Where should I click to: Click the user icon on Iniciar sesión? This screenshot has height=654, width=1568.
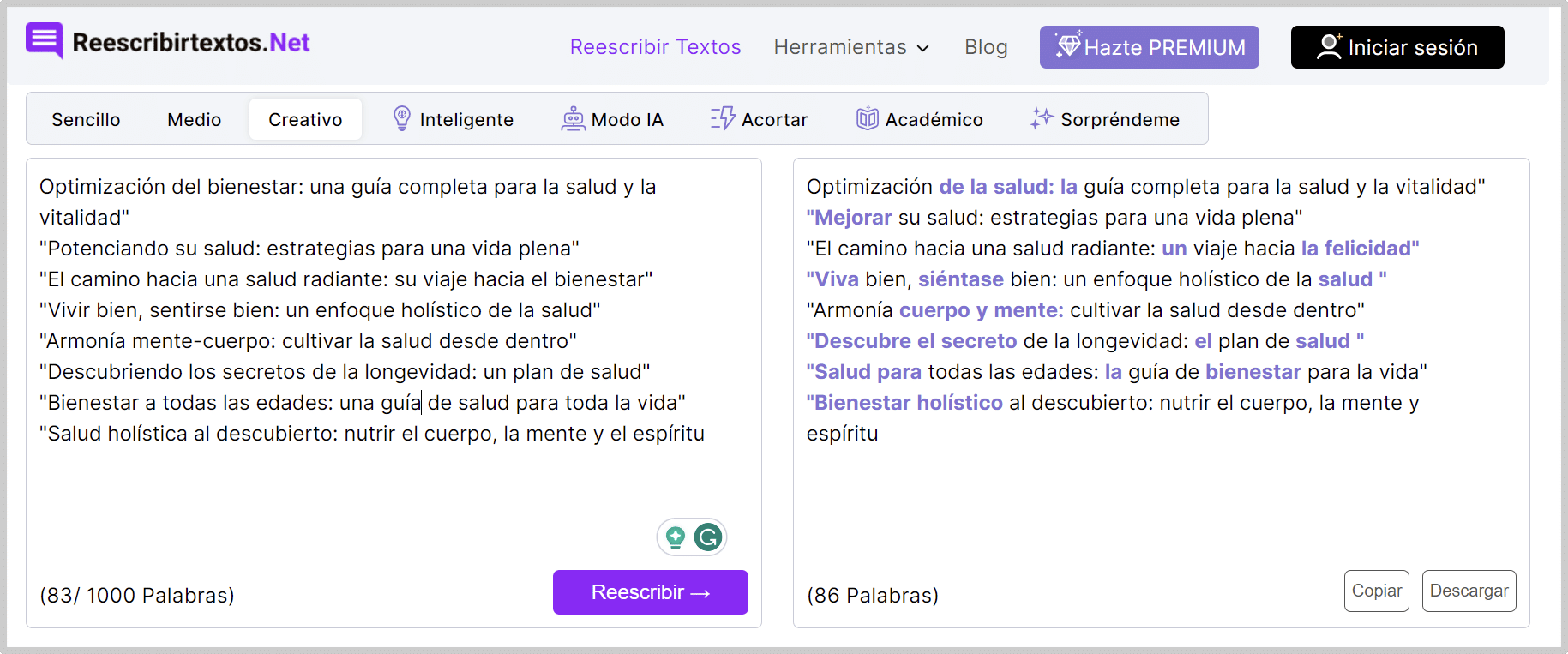tap(1329, 46)
